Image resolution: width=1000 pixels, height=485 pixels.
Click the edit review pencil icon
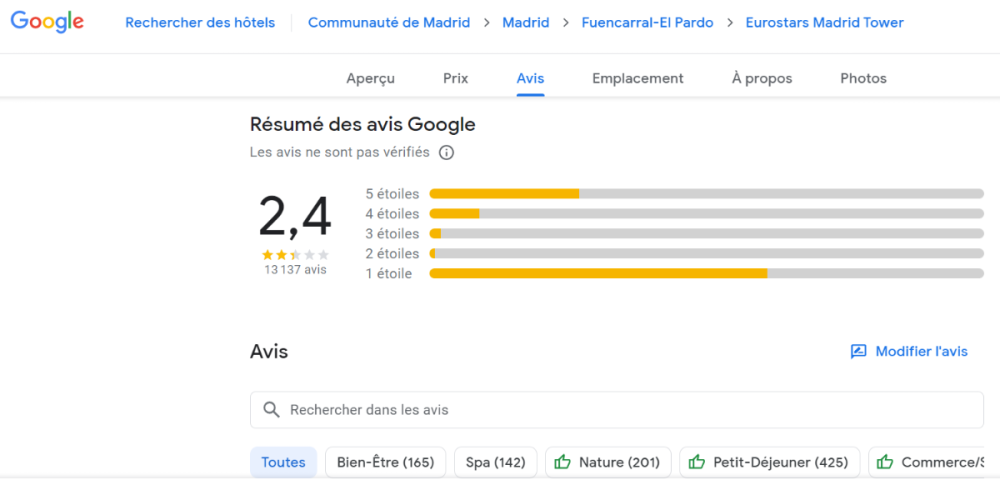(858, 352)
